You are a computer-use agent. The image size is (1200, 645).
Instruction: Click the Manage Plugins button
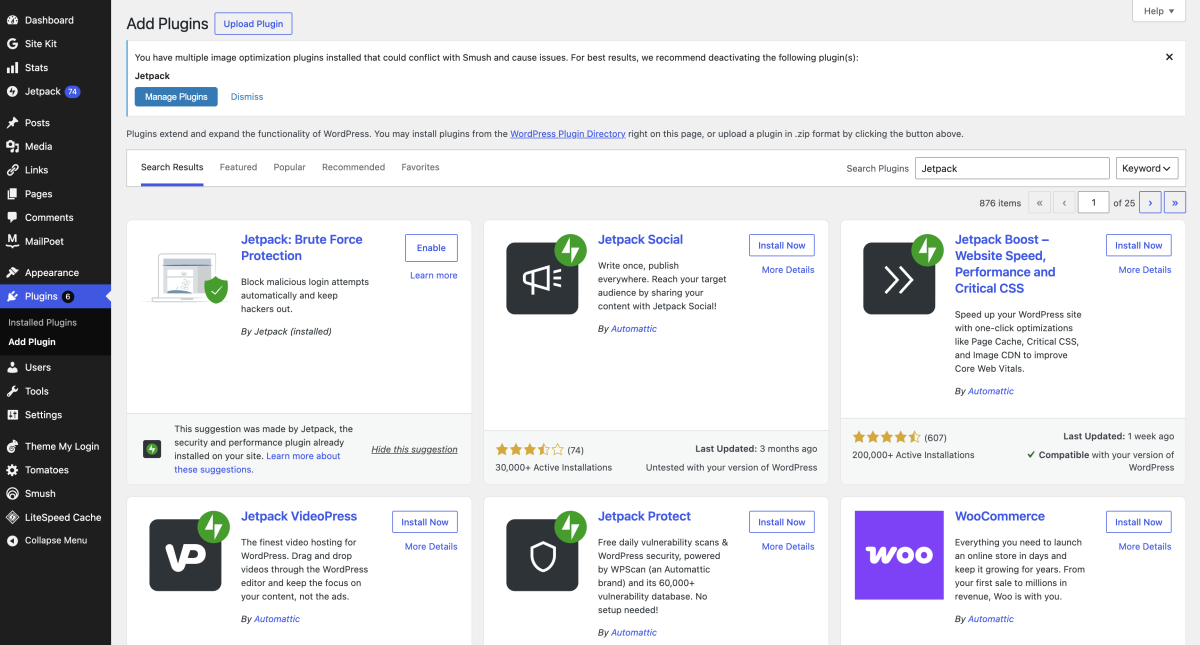tap(176, 97)
